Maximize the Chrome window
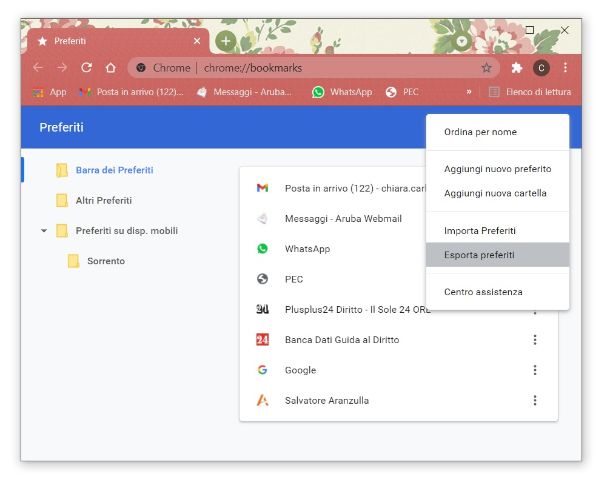Viewport: 610px width, 491px height. [x=530, y=30]
